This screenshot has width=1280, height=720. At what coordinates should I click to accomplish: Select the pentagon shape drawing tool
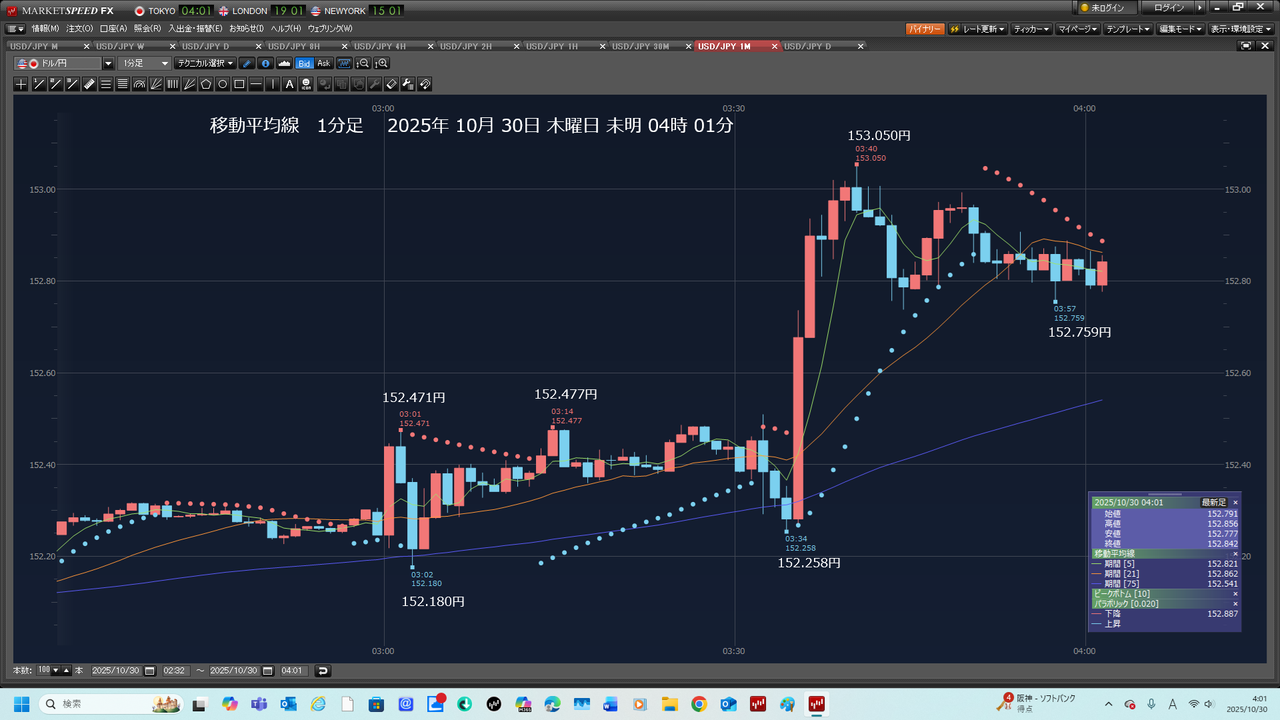pyautogui.click(x=206, y=84)
